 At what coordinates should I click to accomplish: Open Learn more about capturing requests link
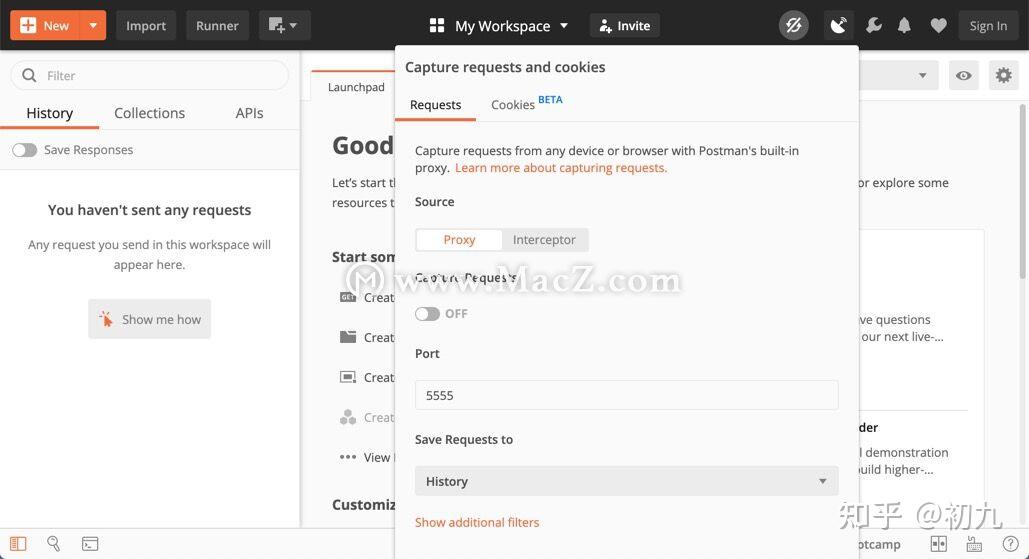click(x=560, y=168)
